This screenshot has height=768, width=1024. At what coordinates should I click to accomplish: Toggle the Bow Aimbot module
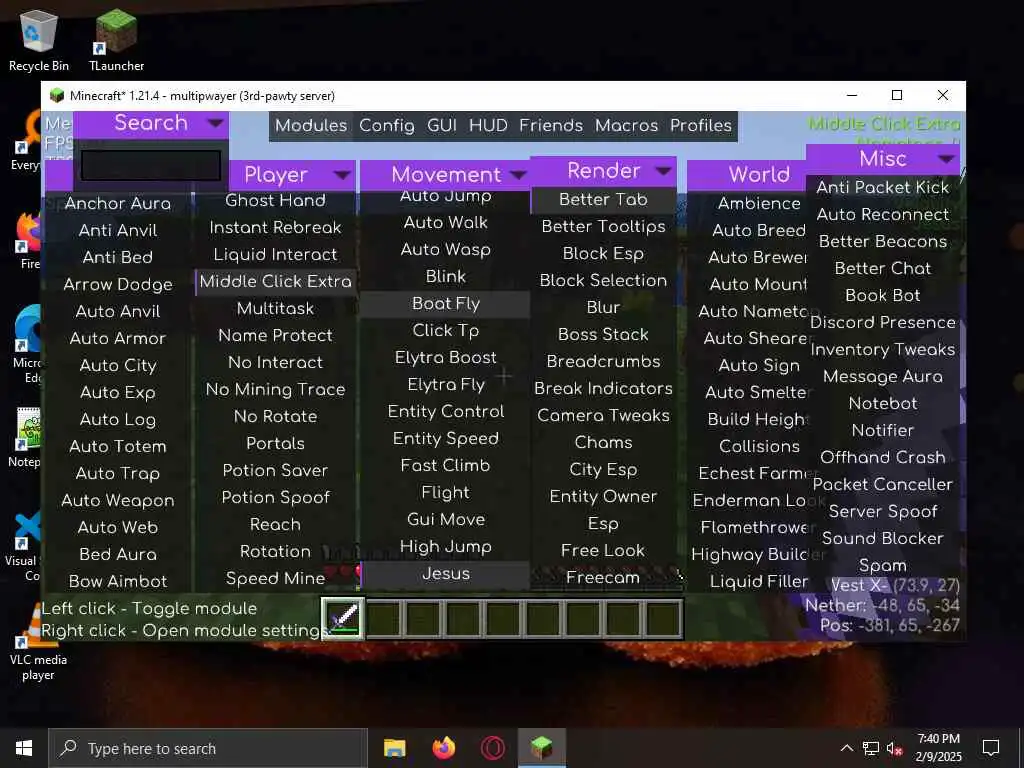(x=118, y=581)
